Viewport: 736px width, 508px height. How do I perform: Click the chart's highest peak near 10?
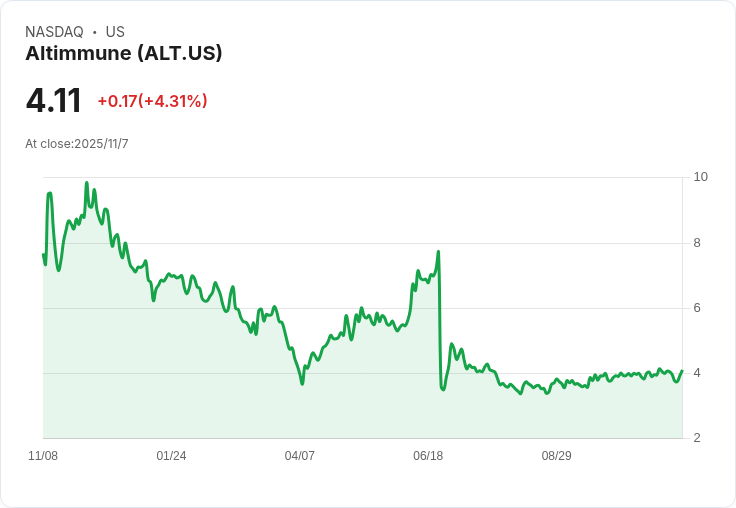click(x=87, y=183)
